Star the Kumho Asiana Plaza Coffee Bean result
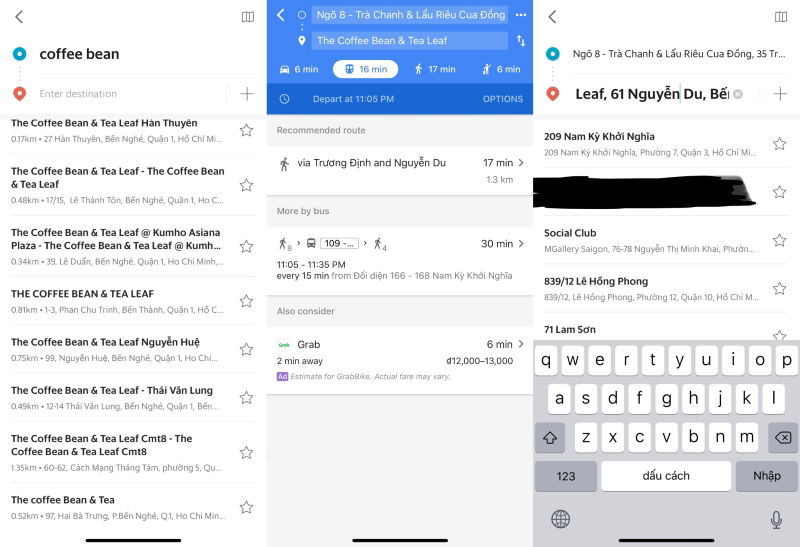The image size is (800, 547). point(246,246)
